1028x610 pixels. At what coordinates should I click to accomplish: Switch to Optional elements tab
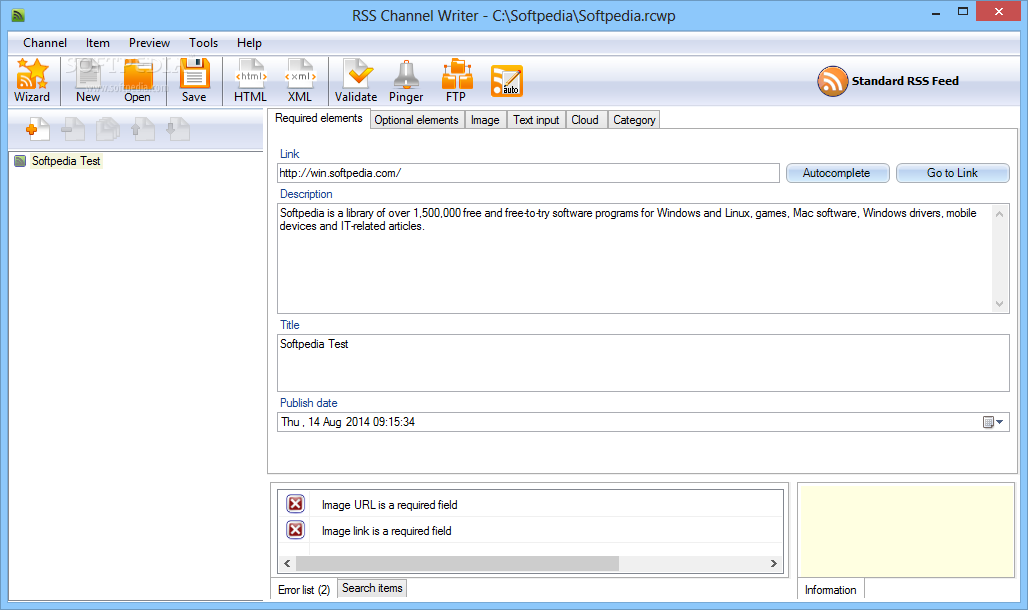coord(416,120)
